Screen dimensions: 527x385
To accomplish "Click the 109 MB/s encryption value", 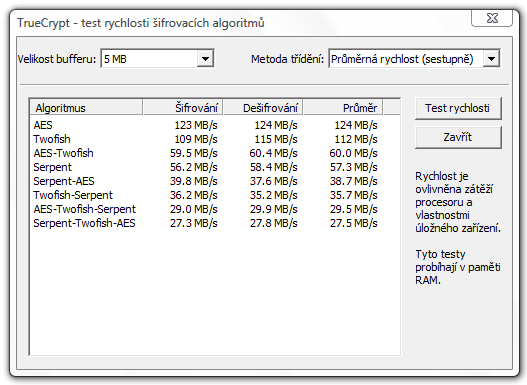I will point(196,139).
